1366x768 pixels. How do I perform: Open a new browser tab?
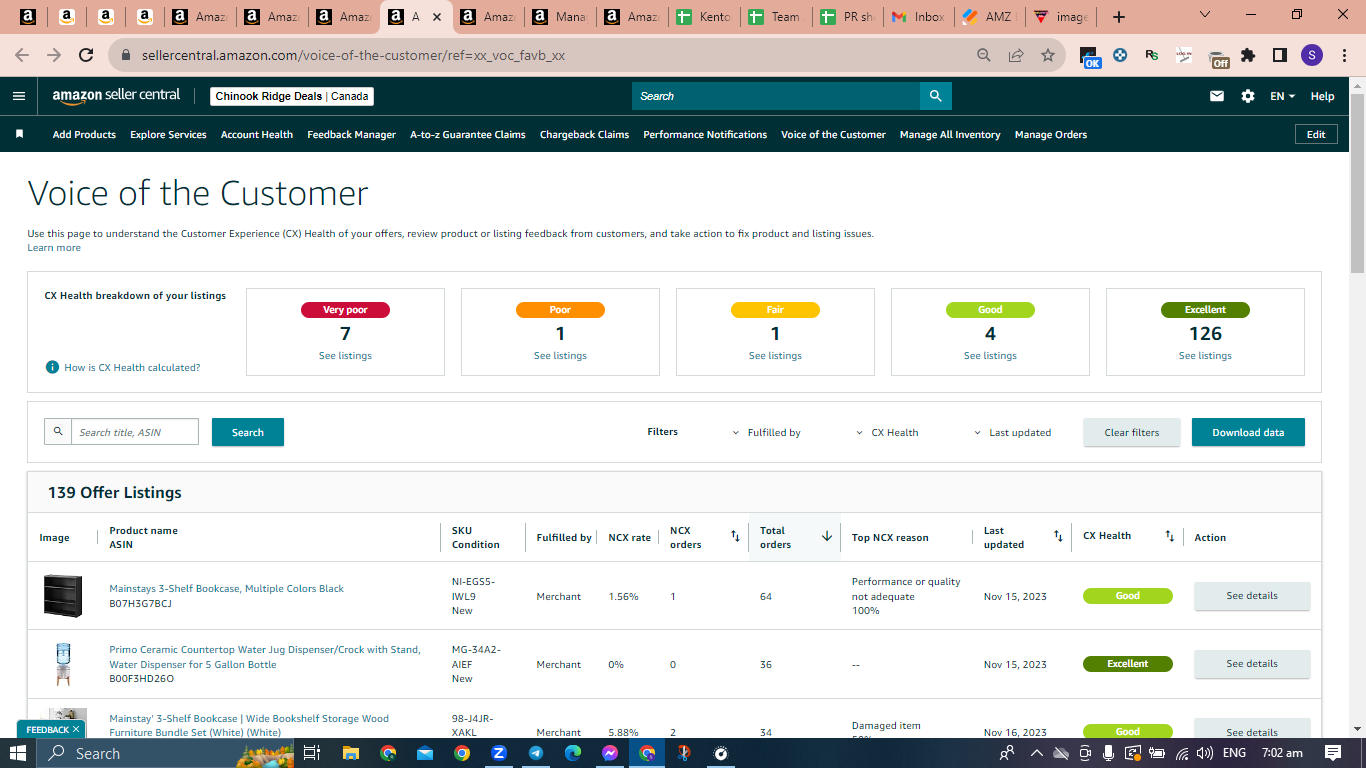[1119, 17]
